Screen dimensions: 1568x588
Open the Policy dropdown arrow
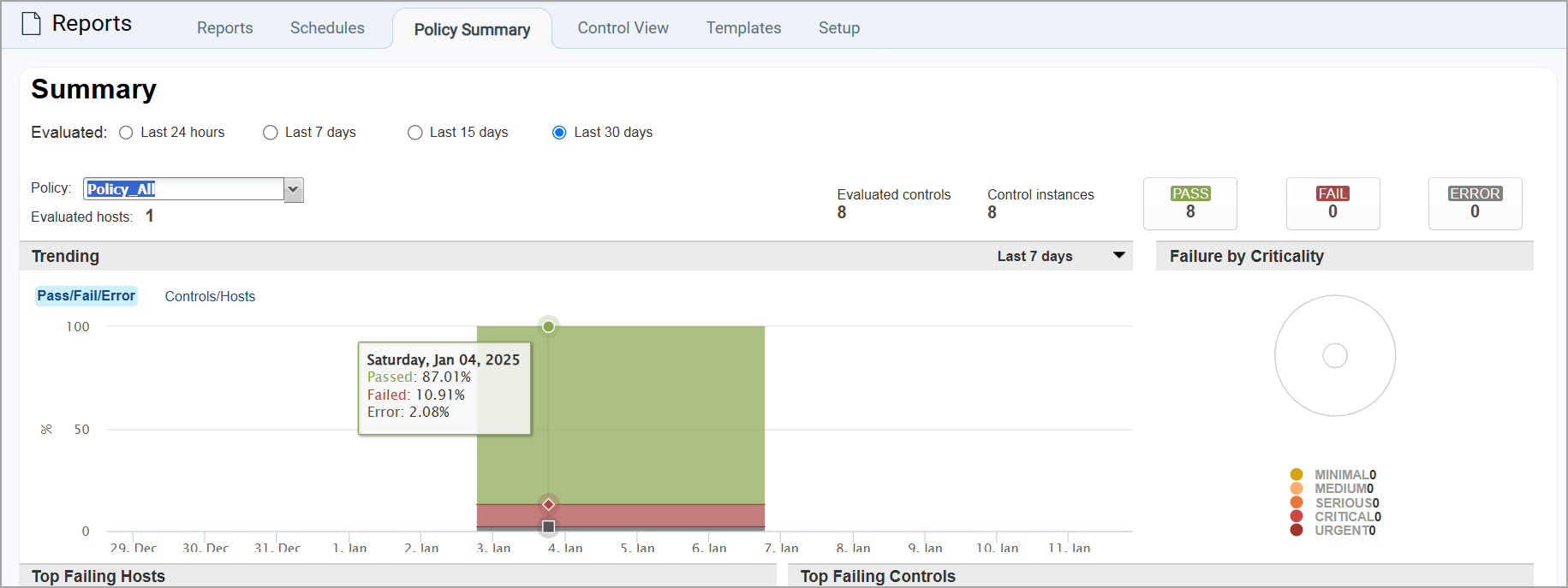(x=294, y=189)
